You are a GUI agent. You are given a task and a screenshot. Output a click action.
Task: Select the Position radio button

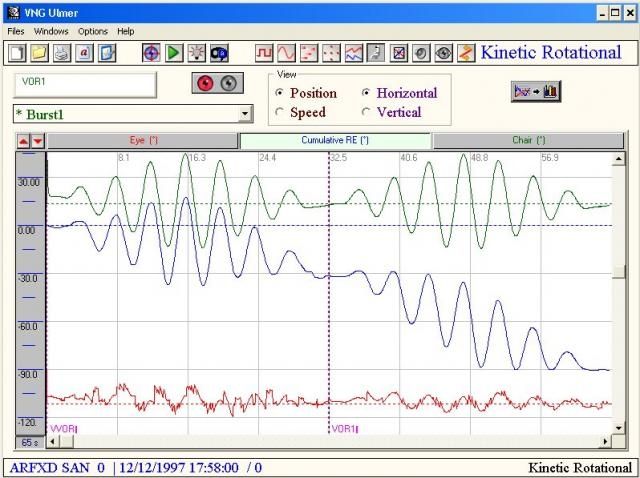click(x=280, y=93)
